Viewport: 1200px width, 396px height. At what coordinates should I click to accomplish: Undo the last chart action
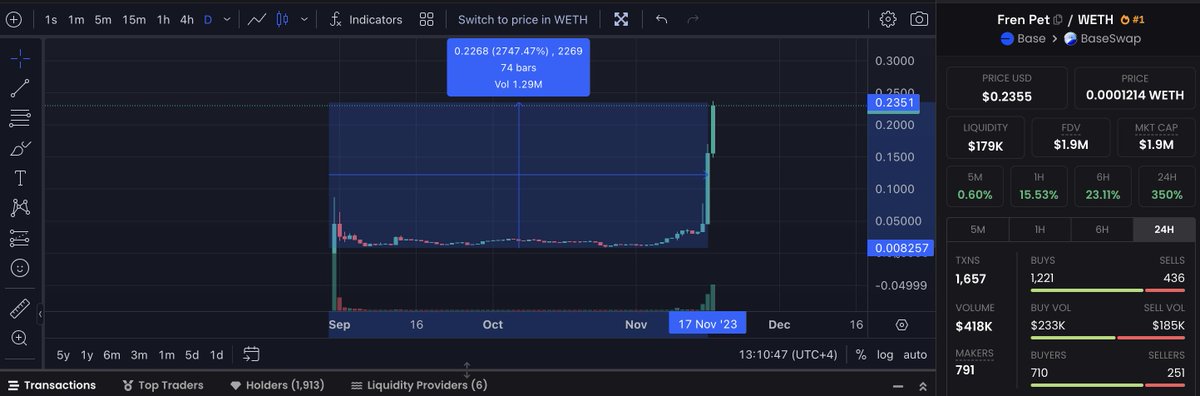click(x=661, y=19)
